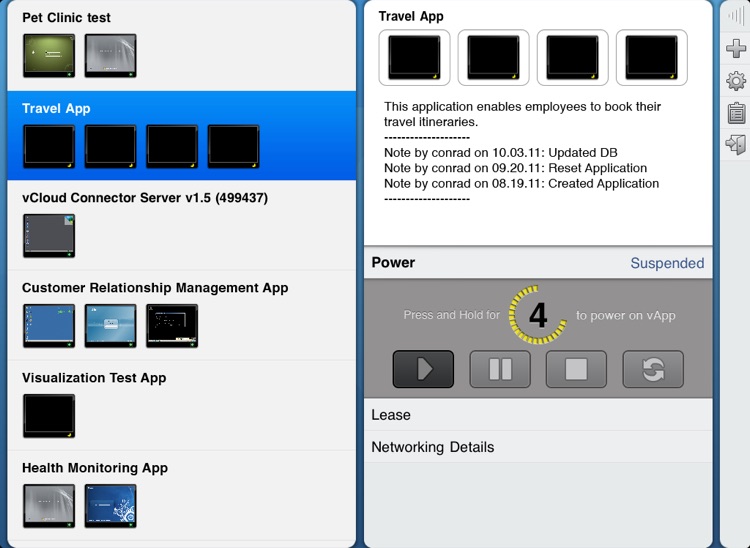Log out using the exit door icon
This screenshot has height=548, width=750.
(736, 144)
